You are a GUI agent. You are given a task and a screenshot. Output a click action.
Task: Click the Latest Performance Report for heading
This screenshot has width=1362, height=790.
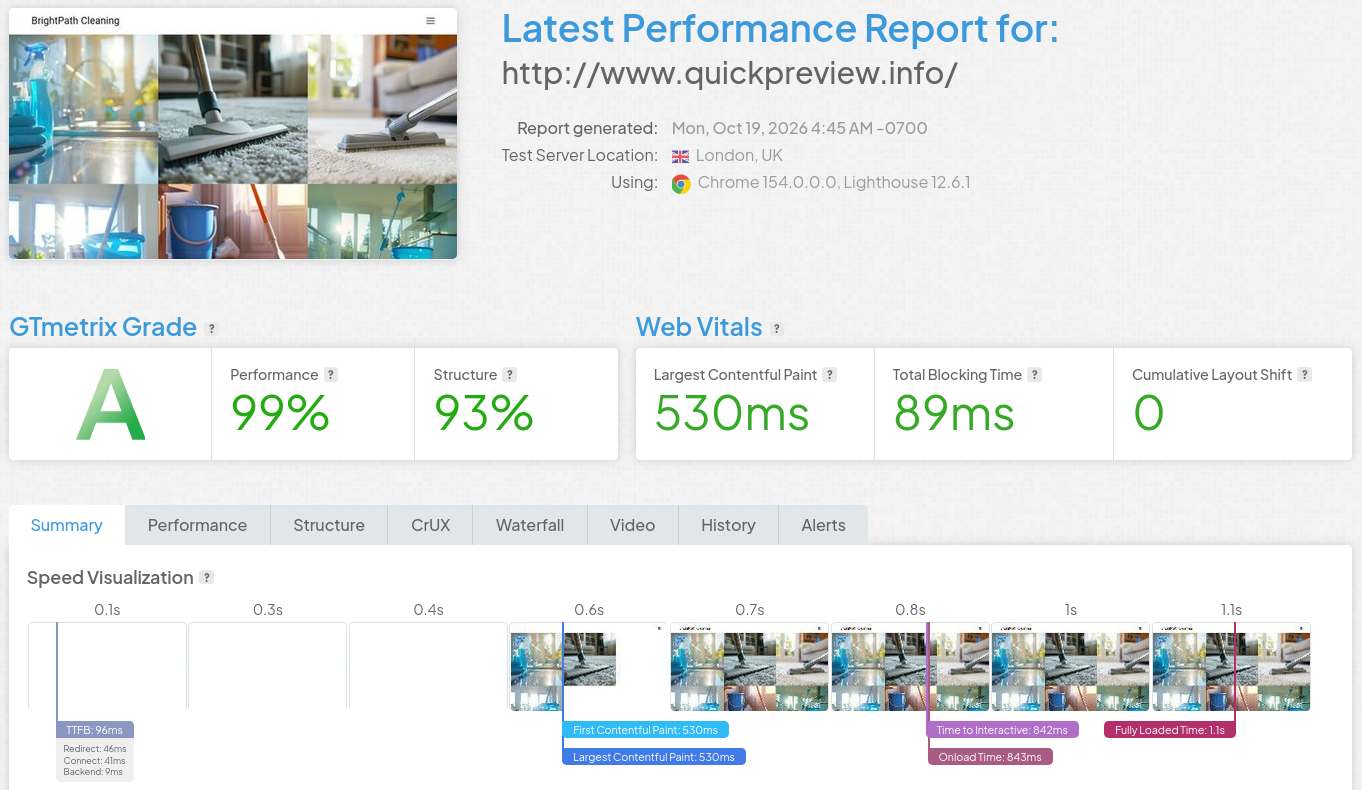[780, 29]
